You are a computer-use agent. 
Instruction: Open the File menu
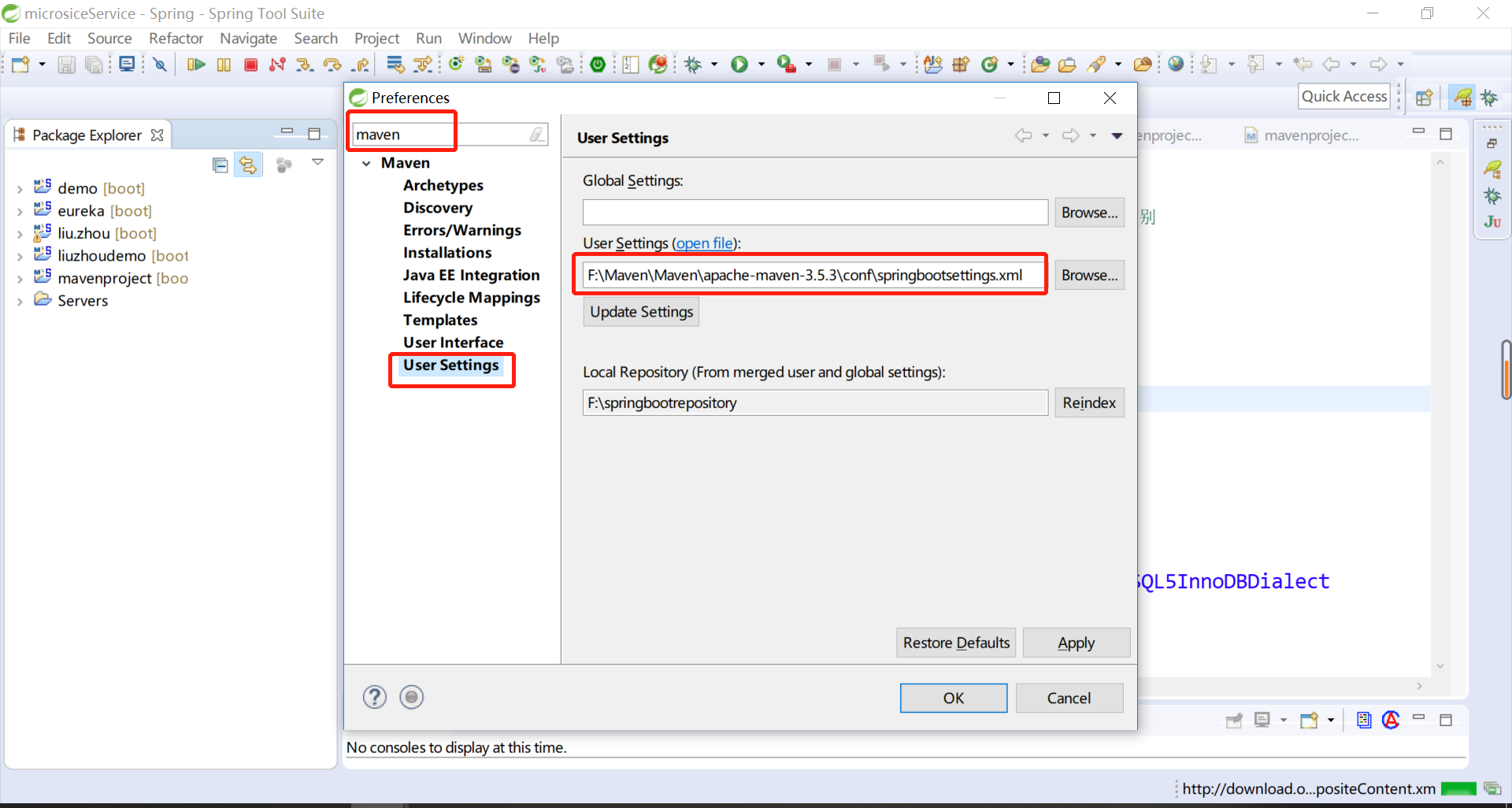(x=19, y=38)
